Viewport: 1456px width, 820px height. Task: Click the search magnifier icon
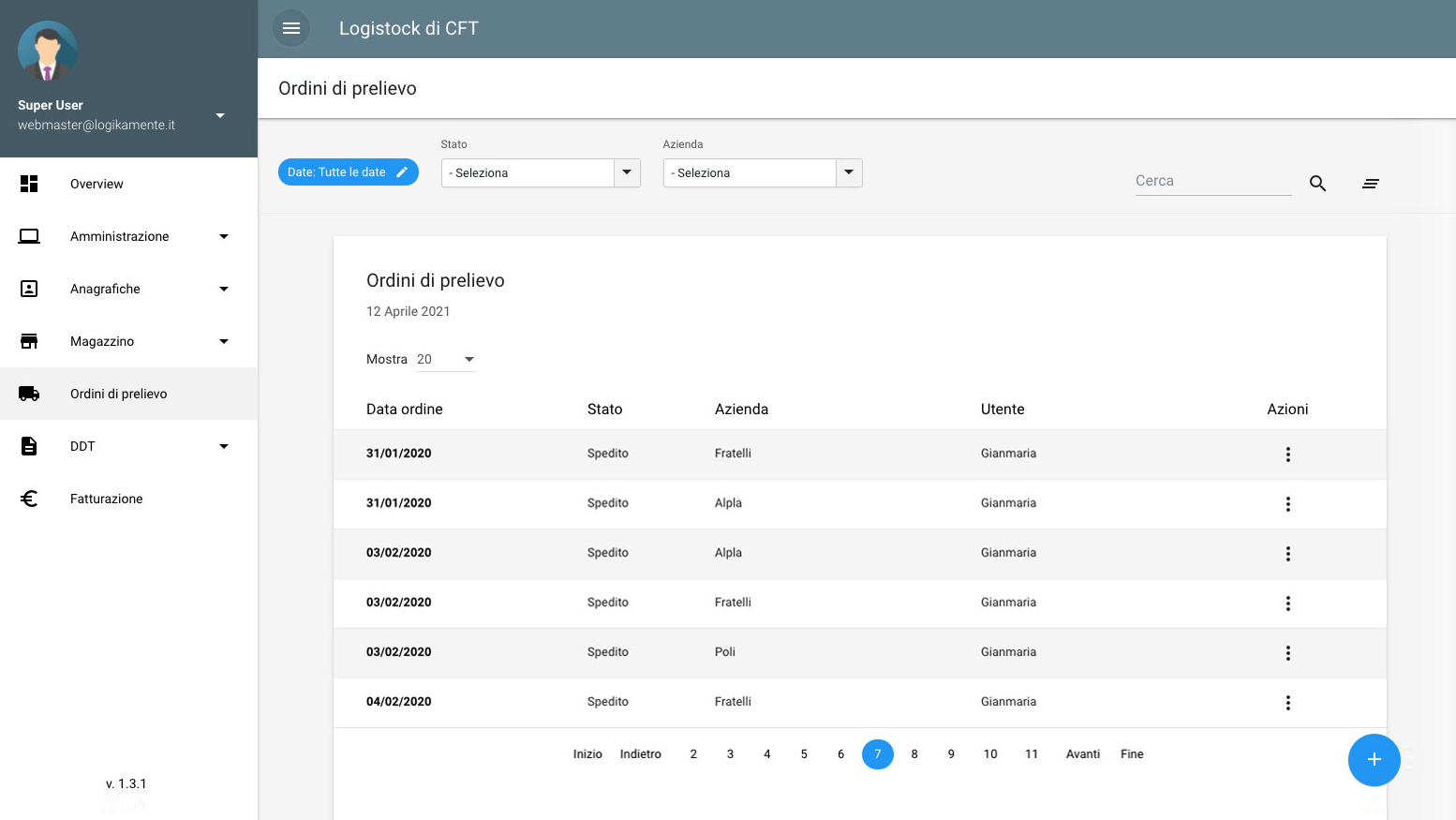coord(1317,184)
